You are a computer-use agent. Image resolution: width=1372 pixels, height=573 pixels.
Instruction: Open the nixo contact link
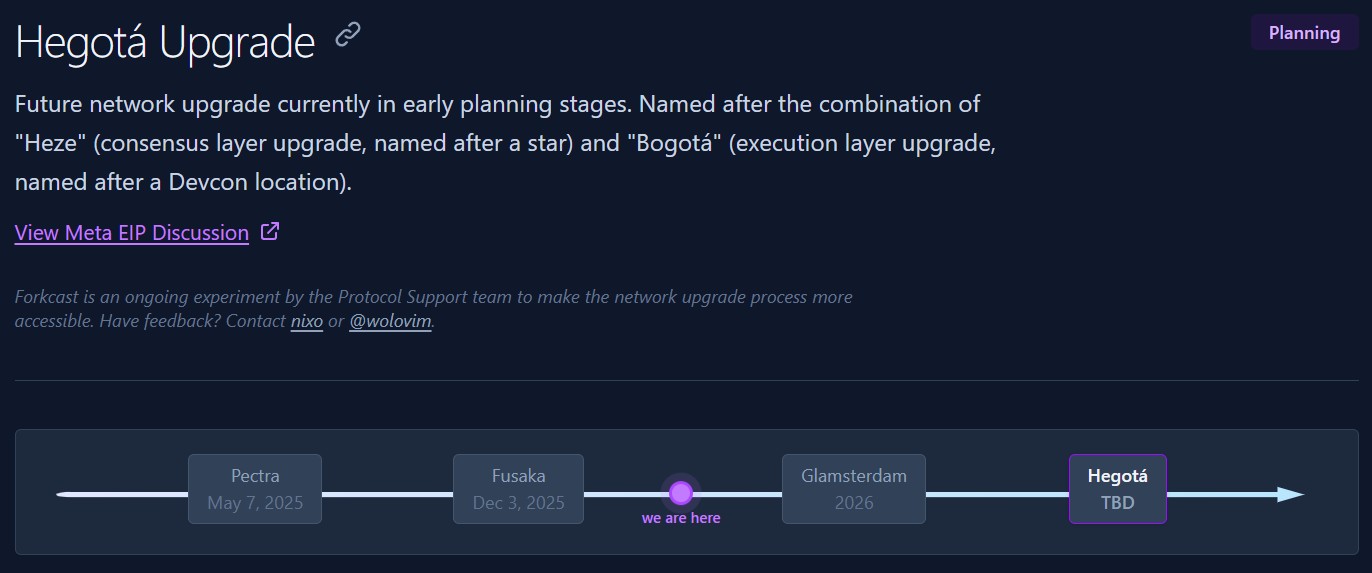(x=306, y=322)
